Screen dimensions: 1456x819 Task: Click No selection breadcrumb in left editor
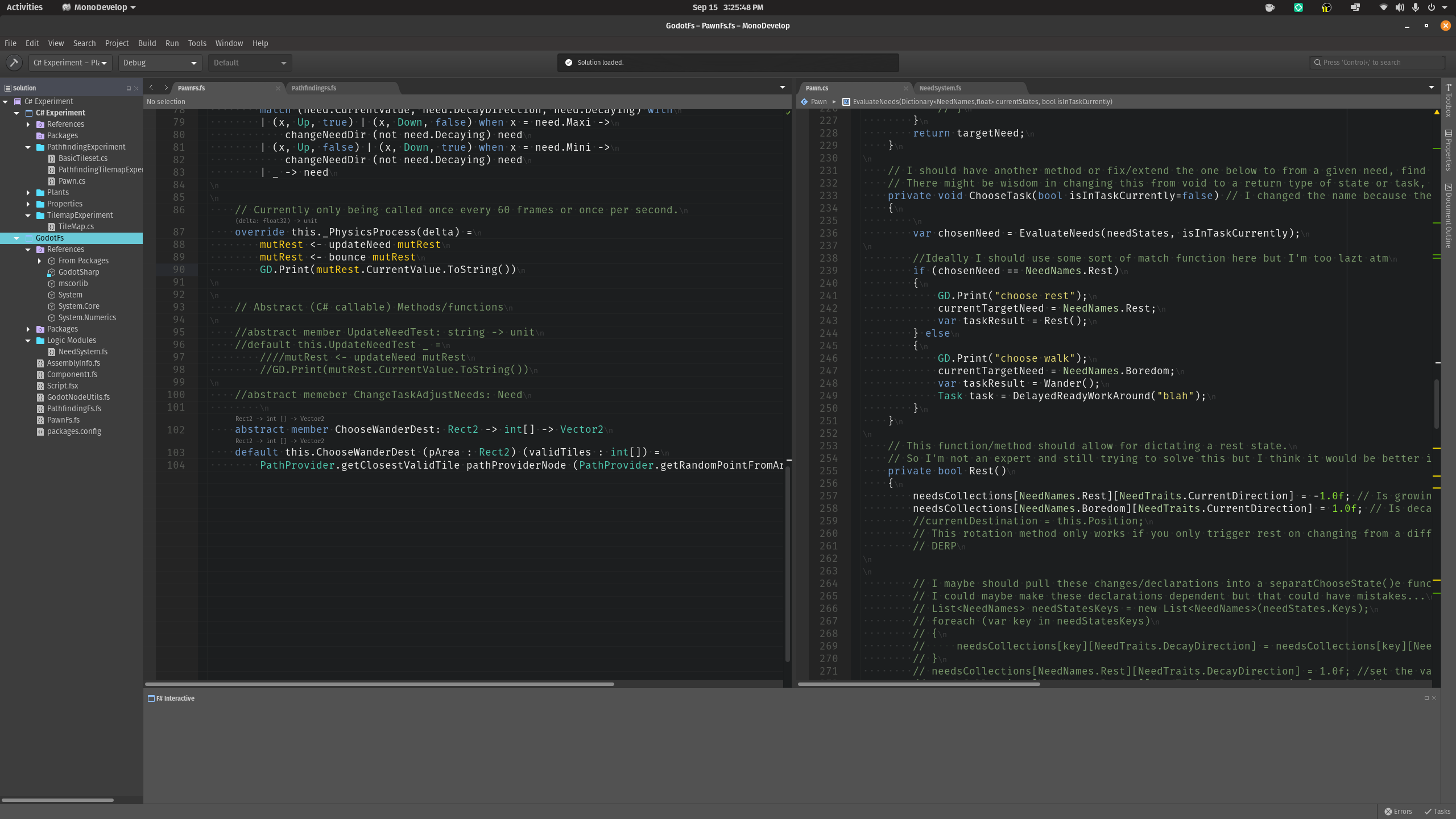166,102
